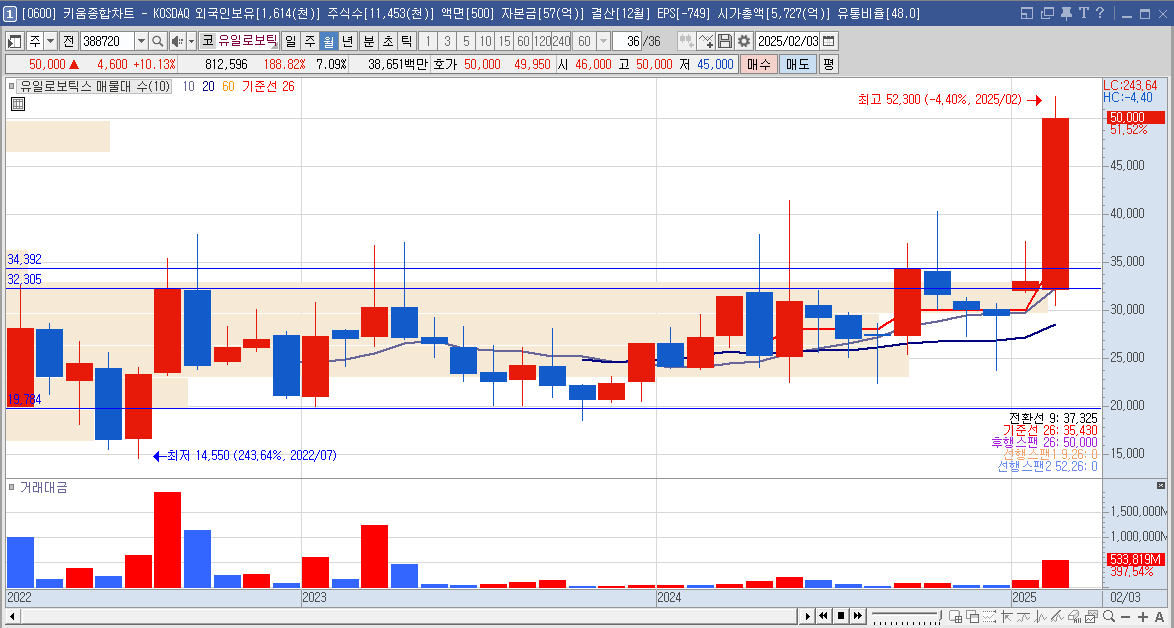1174x628 pixels.
Task: Click the stop square playback button
Action: [841, 616]
